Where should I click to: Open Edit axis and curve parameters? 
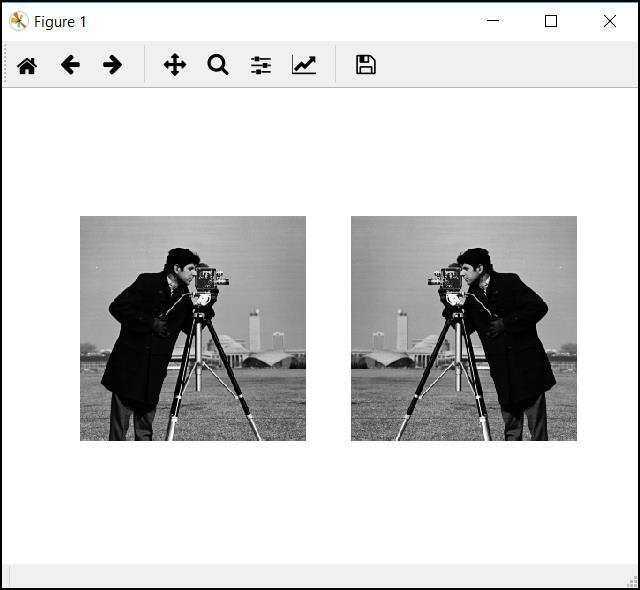[304, 65]
